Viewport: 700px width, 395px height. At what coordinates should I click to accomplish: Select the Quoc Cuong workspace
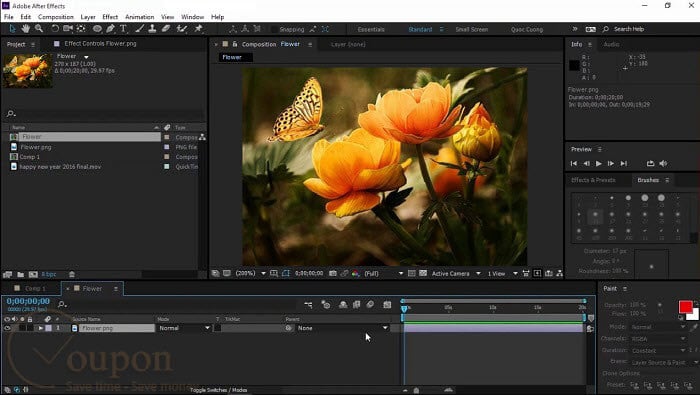click(527, 29)
